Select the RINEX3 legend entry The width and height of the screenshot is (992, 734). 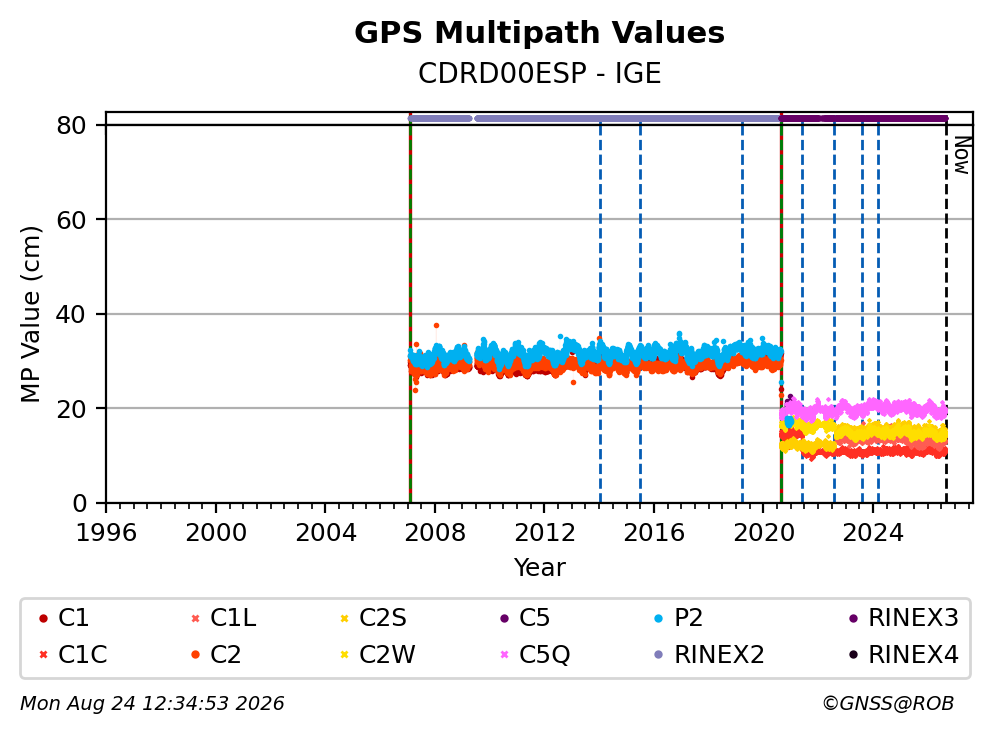[905, 618]
